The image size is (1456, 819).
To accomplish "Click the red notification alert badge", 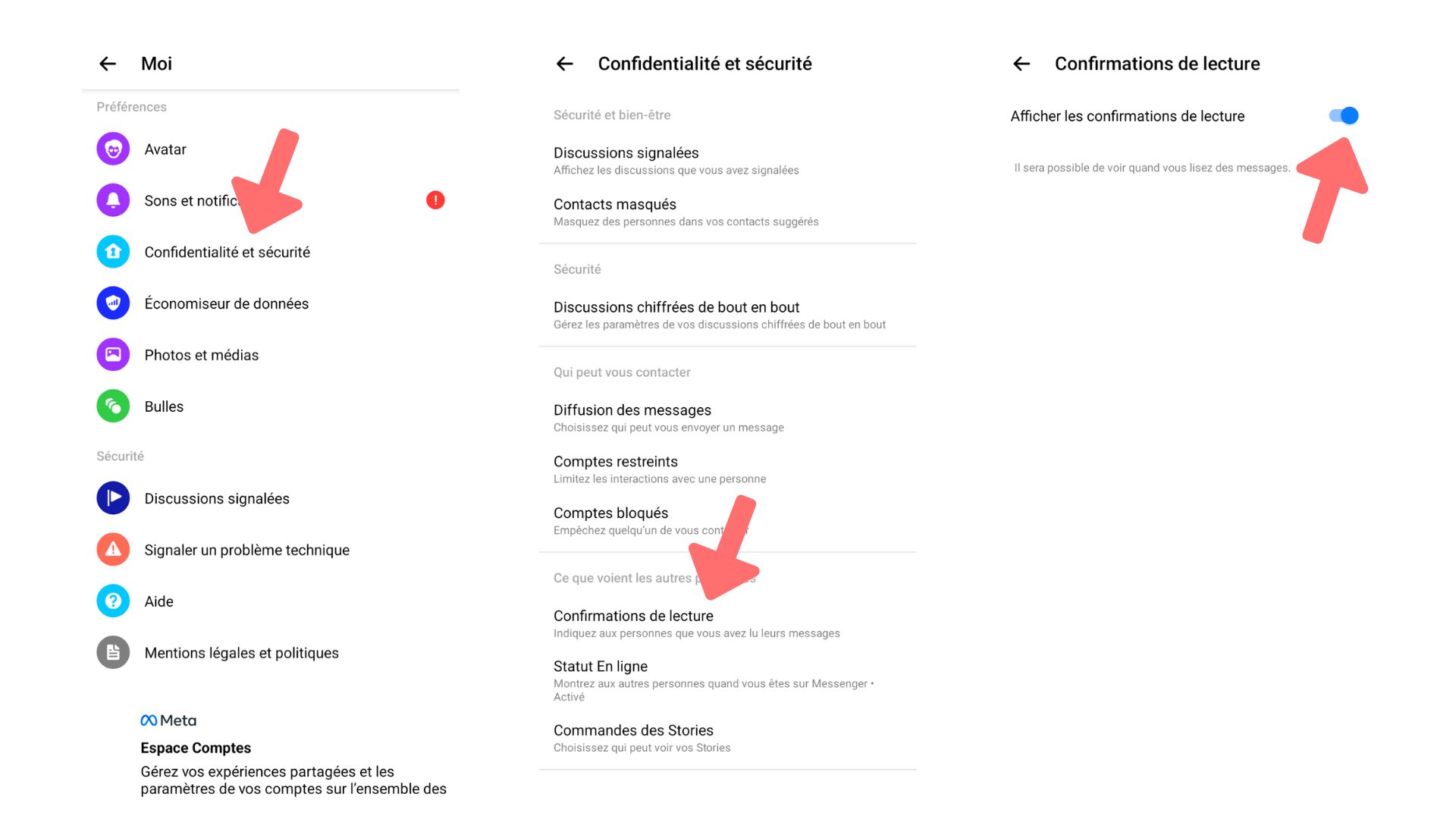I will (x=435, y=200).
